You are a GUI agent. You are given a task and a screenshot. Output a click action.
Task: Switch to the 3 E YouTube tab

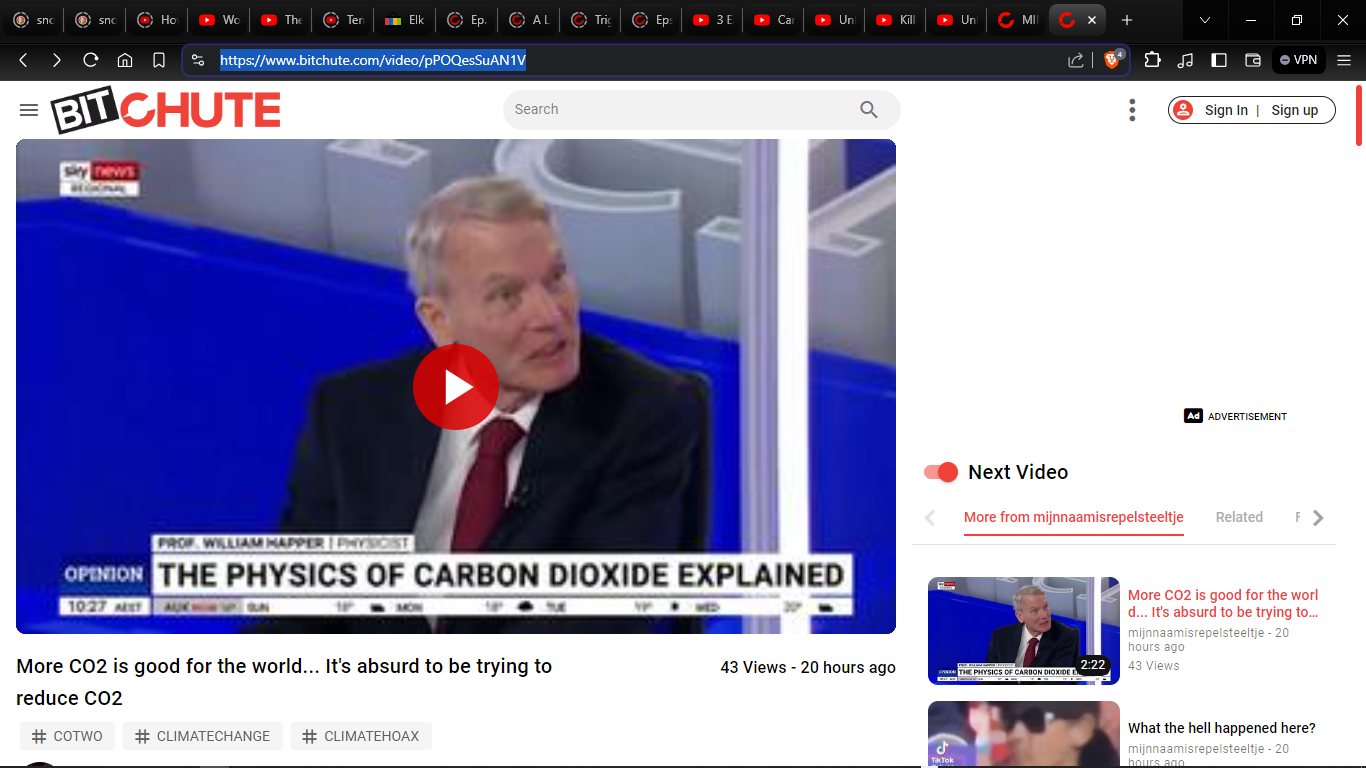713,20
